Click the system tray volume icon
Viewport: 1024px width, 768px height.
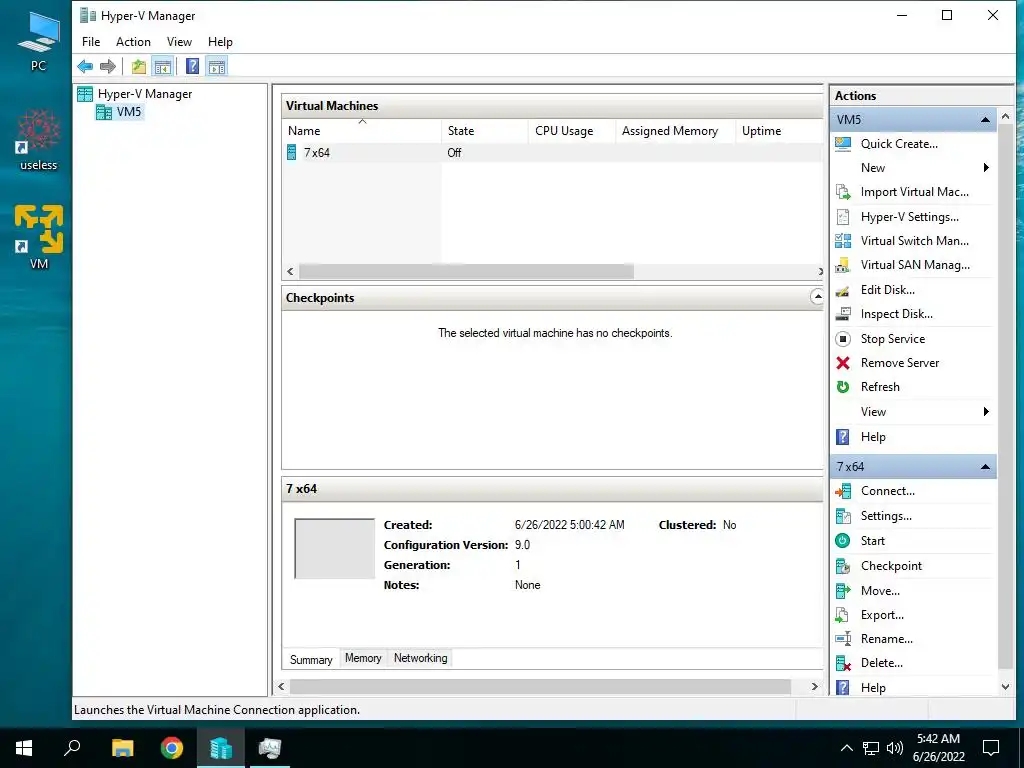click(895, 748)
